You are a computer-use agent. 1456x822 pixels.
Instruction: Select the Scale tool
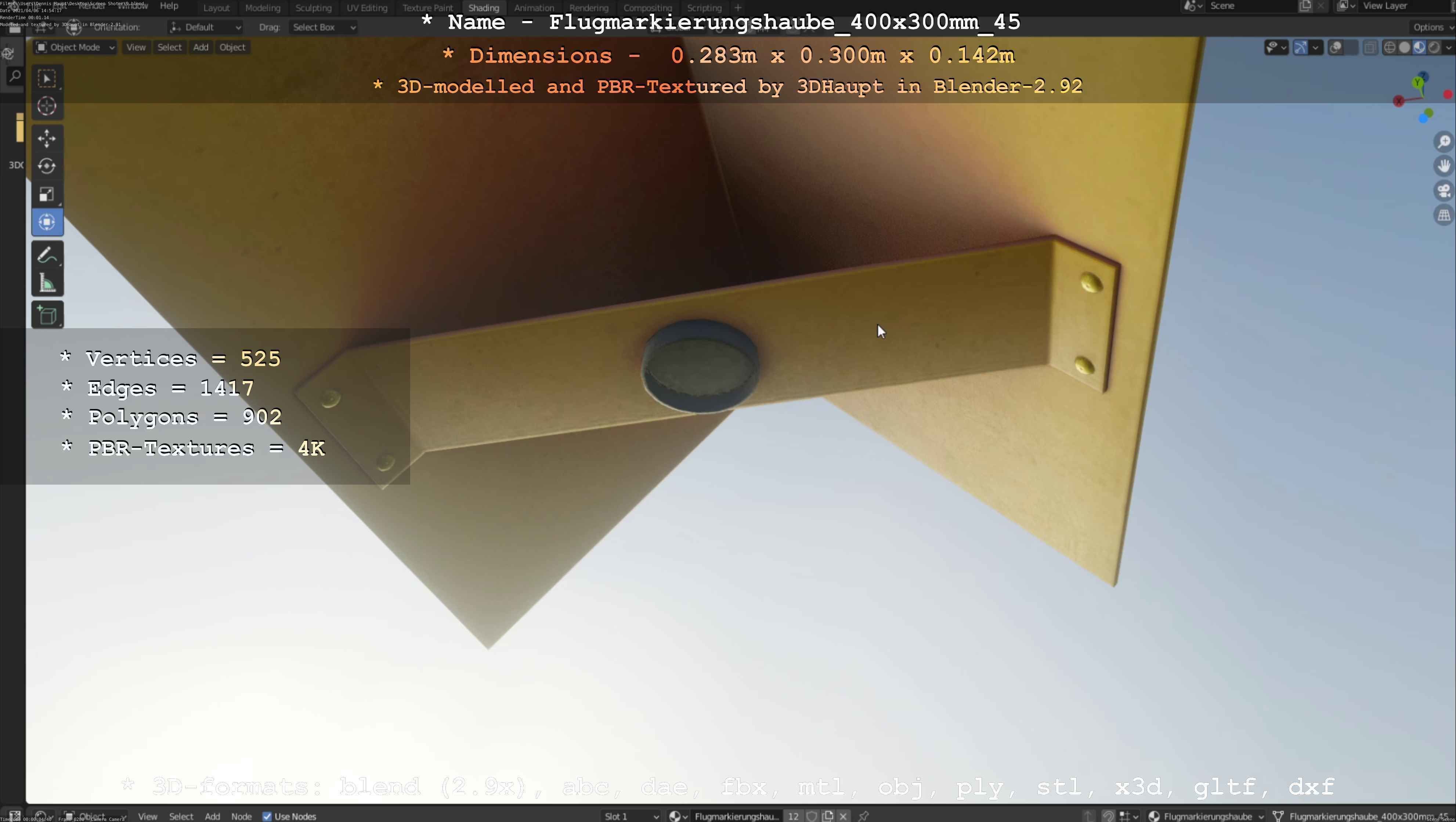(47, 194)
